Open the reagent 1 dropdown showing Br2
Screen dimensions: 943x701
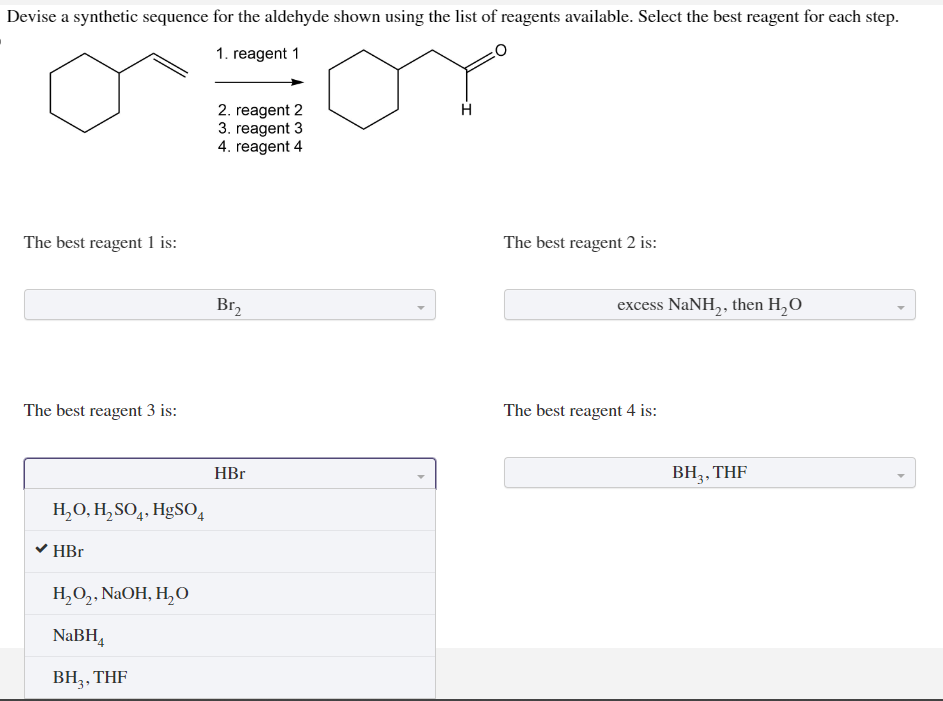click(229, 304)
